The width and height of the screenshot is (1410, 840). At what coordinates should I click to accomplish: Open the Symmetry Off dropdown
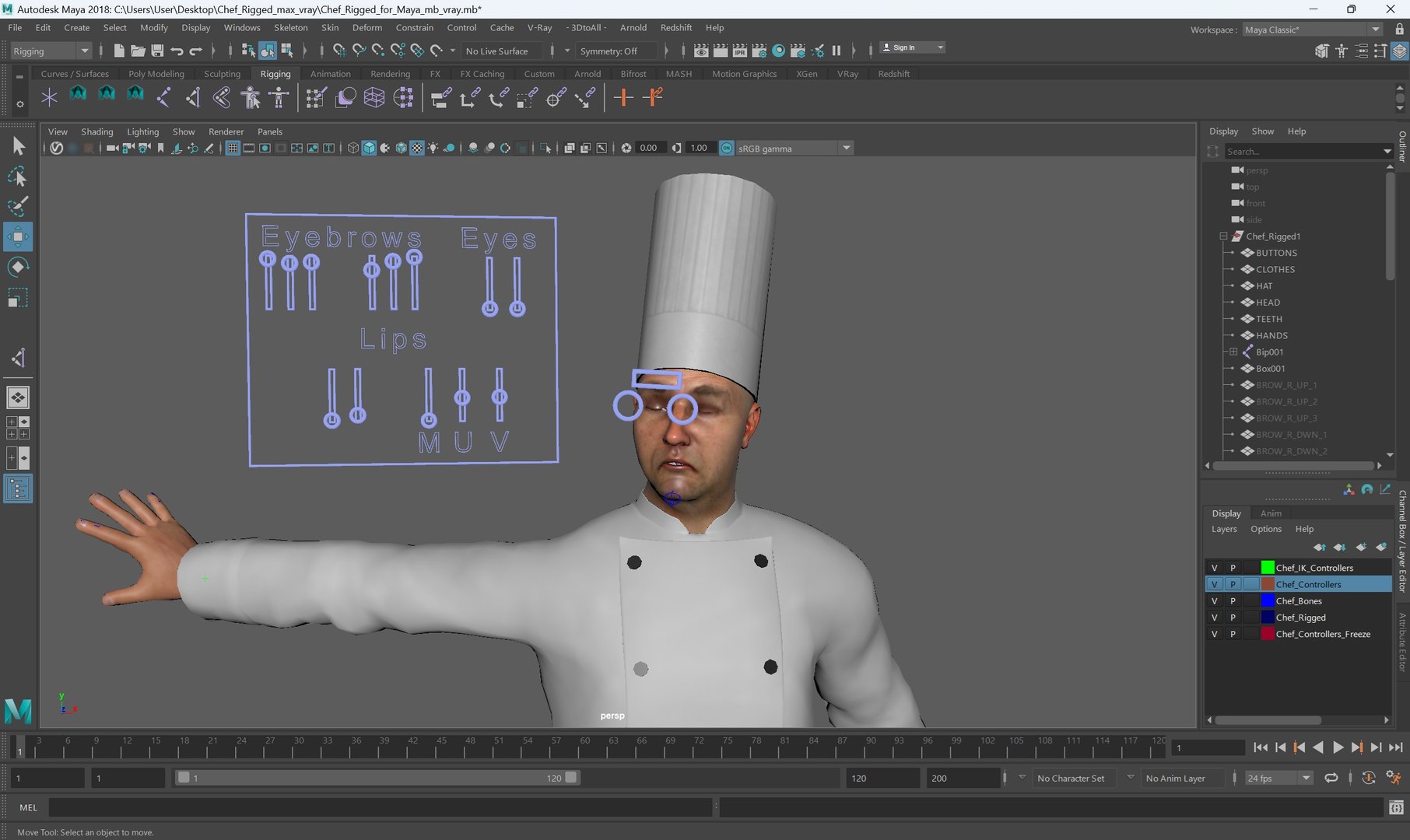[x=615, y=51]
